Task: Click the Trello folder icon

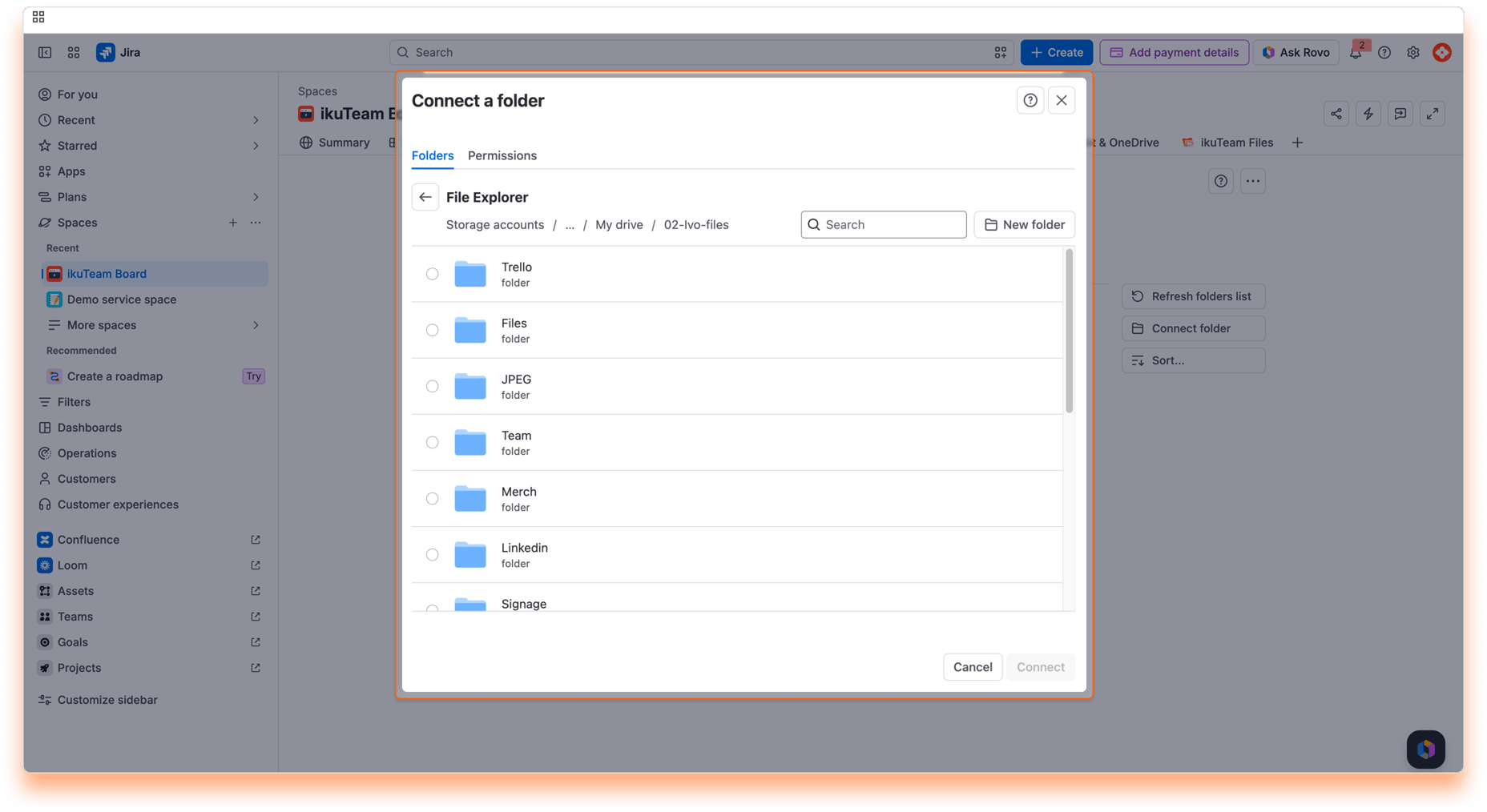Action: pyautogui.click(x=470, y=274)
